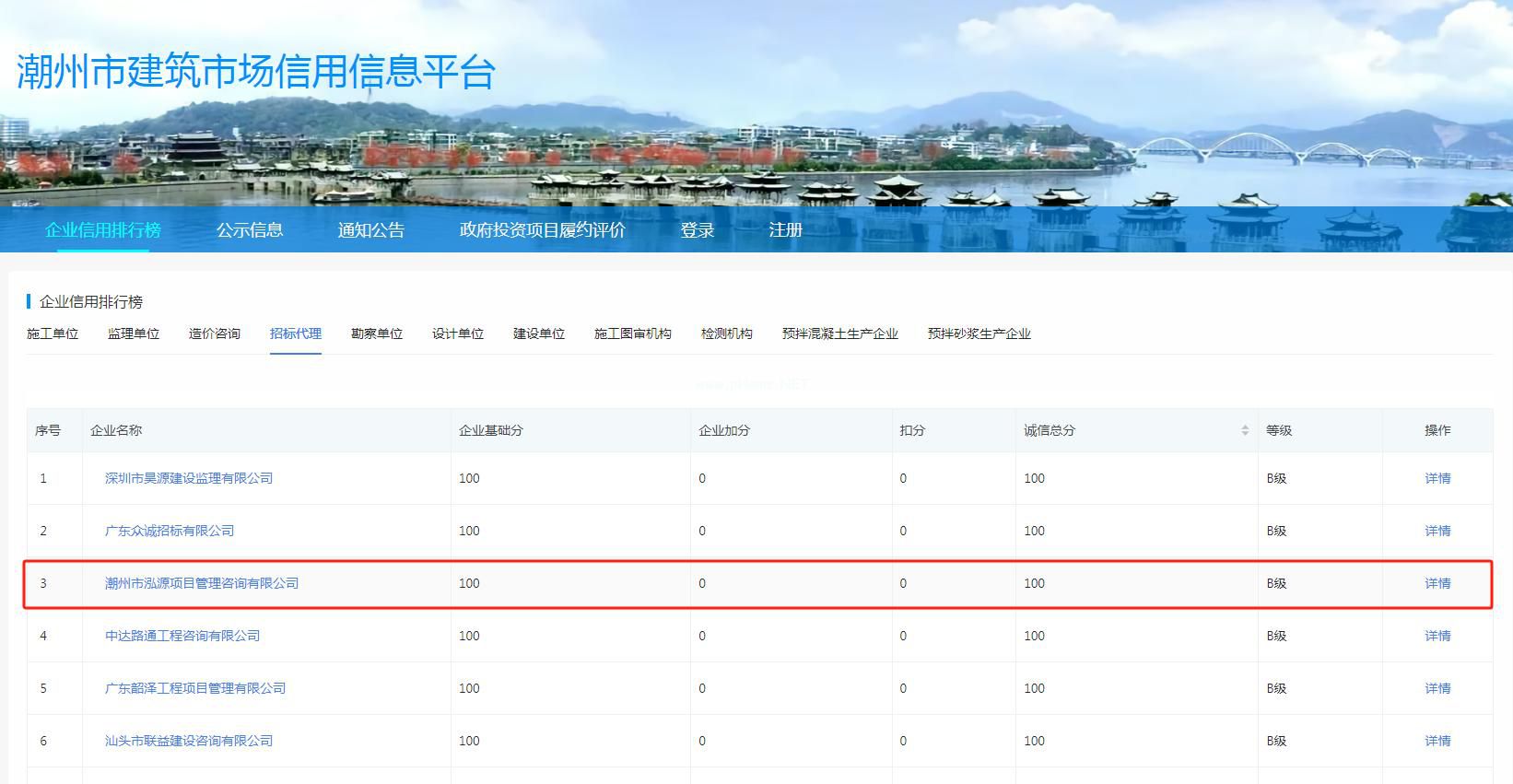Click the 等级 column header
1513x784 pixels.
pos(1279,430)
